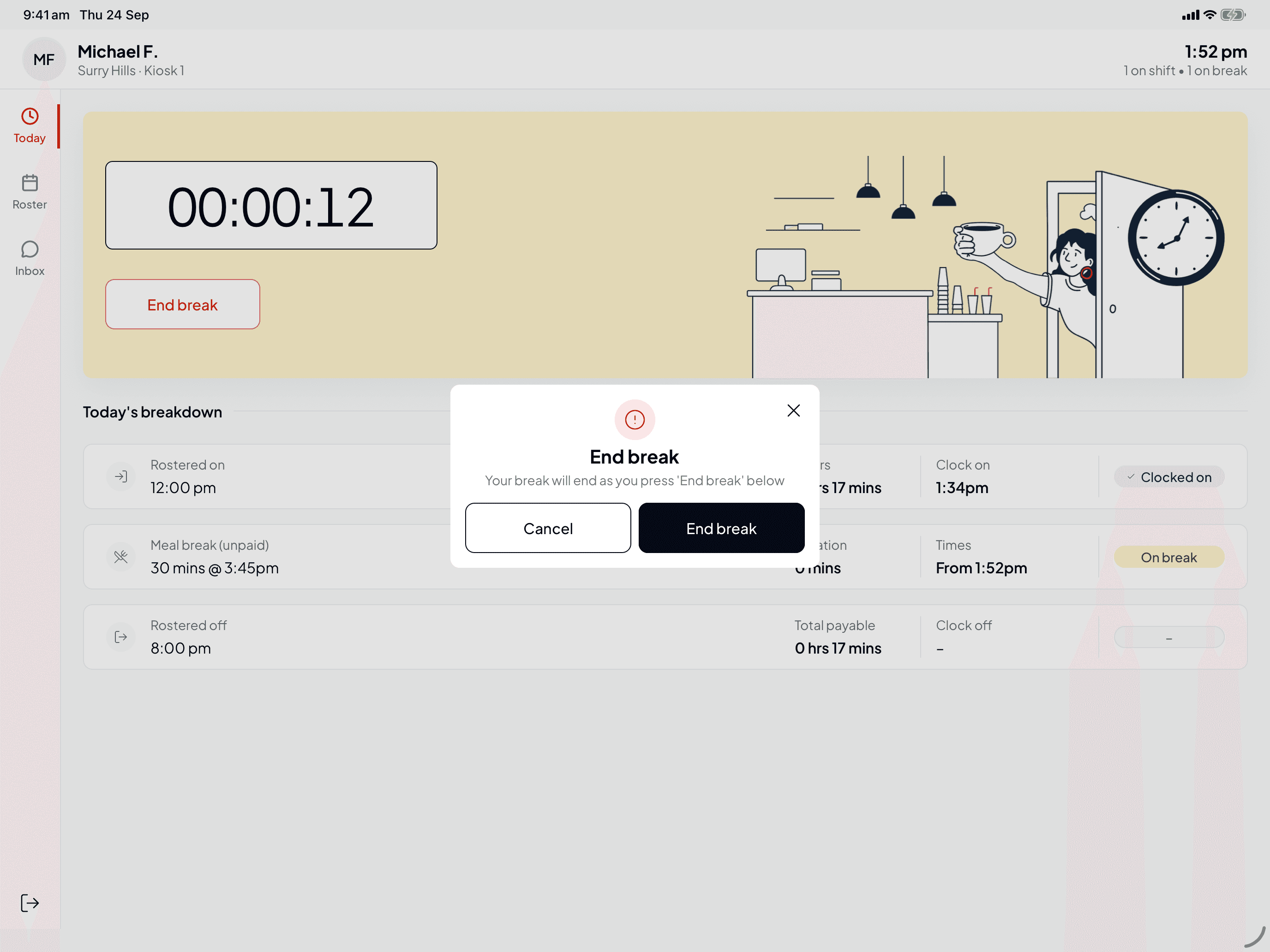Click the 1:34pm clock on time
1270x952 pixels.
coord(962,488)
